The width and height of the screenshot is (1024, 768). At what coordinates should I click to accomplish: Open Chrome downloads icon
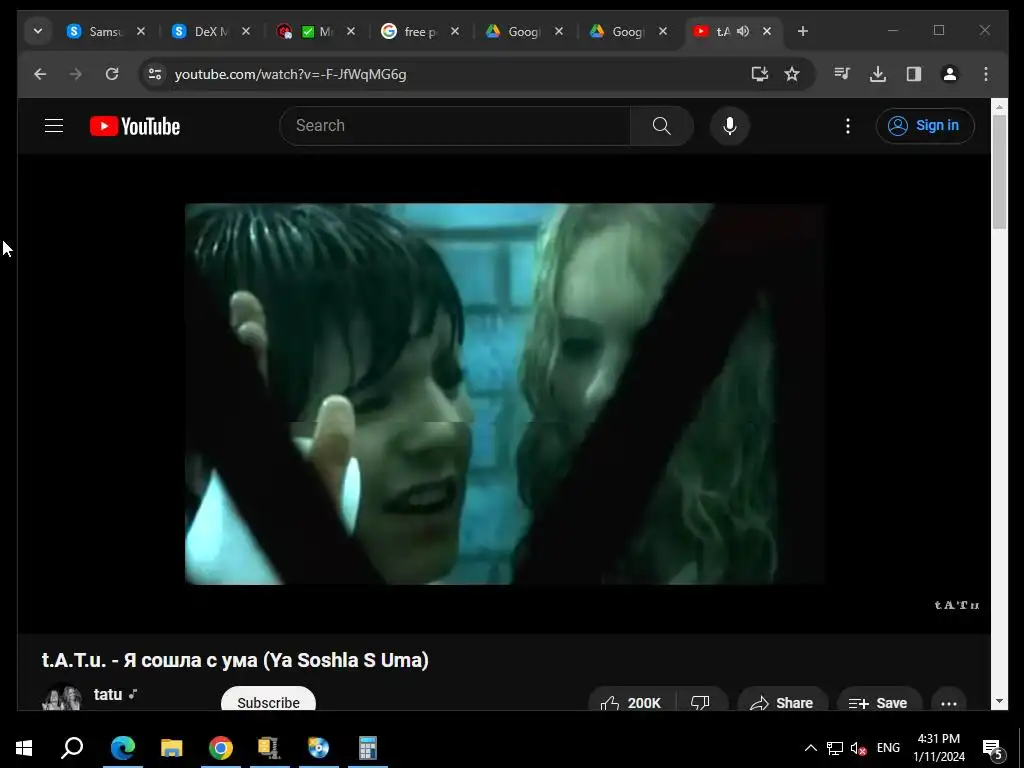pos(878,74)
